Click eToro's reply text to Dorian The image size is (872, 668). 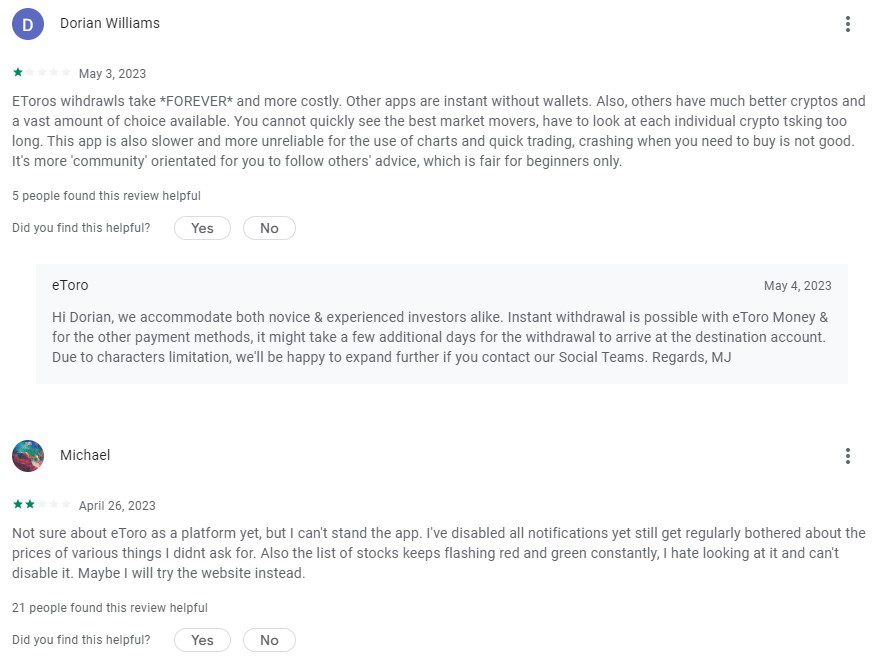[x=440, y=337]
